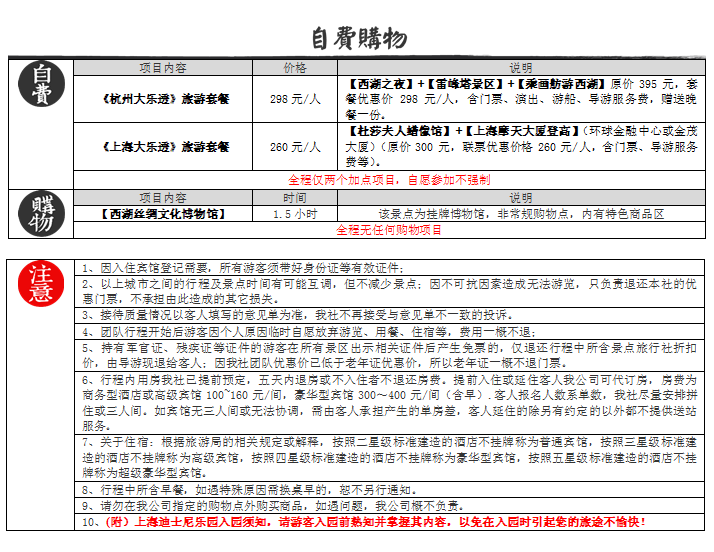The width and height of the screenshot is (714, 552).
Task: Click red text 全程无任何购物项目
Action: tap(389, 230)
